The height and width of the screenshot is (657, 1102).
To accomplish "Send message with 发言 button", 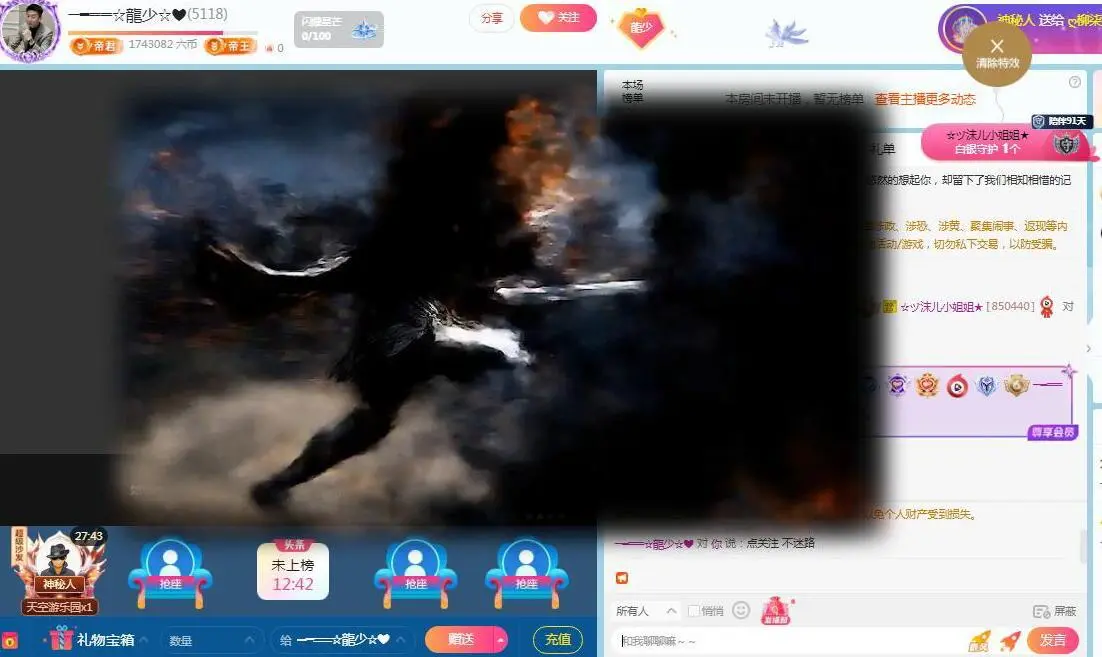I will tap(1052, 640).
